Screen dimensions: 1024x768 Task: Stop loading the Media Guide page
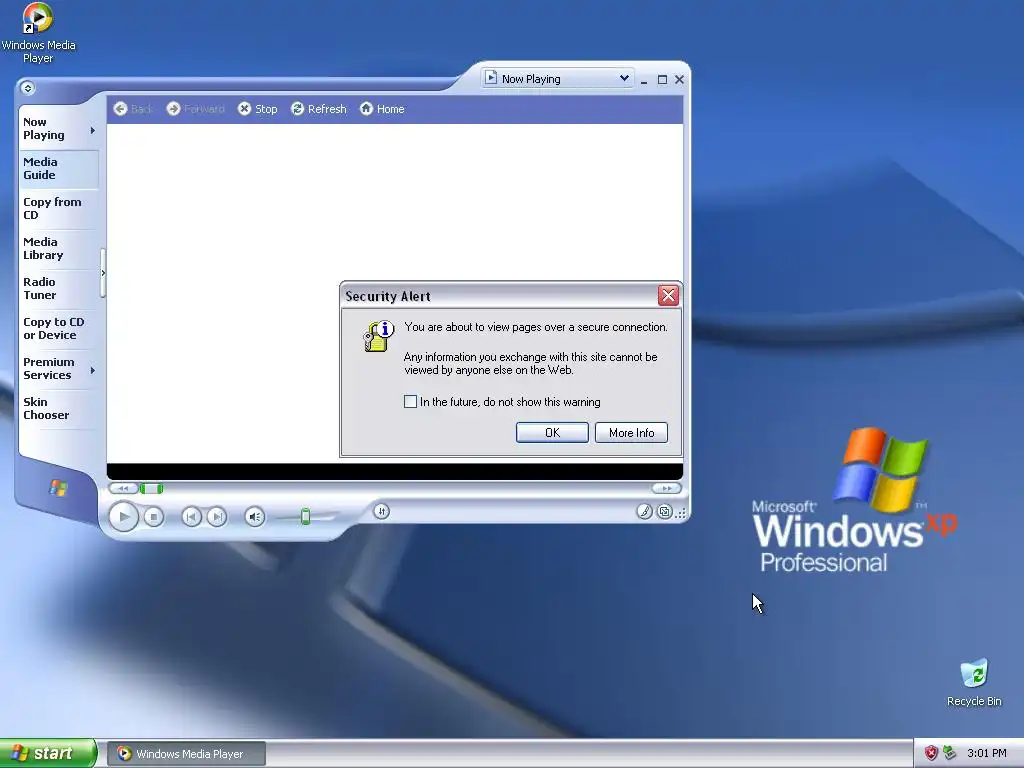coord(258,109)
